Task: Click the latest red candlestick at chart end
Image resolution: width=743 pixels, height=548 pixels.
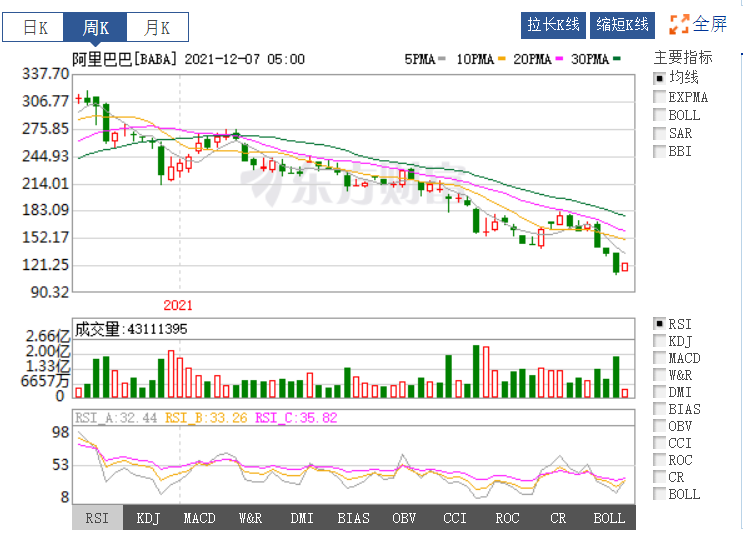Action: [x=625, y=267]
